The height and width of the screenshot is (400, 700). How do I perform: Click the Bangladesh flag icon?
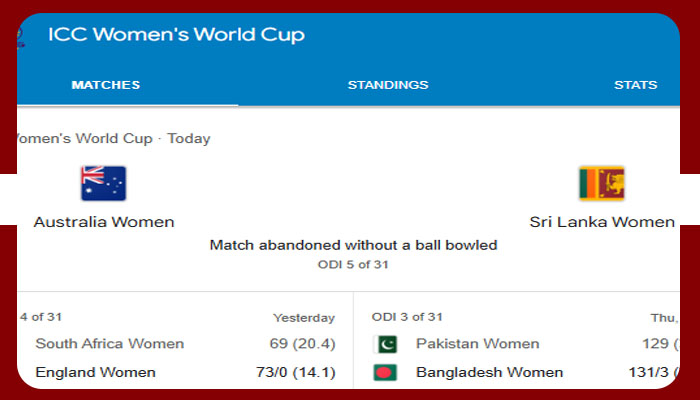[x=385, y=373]
